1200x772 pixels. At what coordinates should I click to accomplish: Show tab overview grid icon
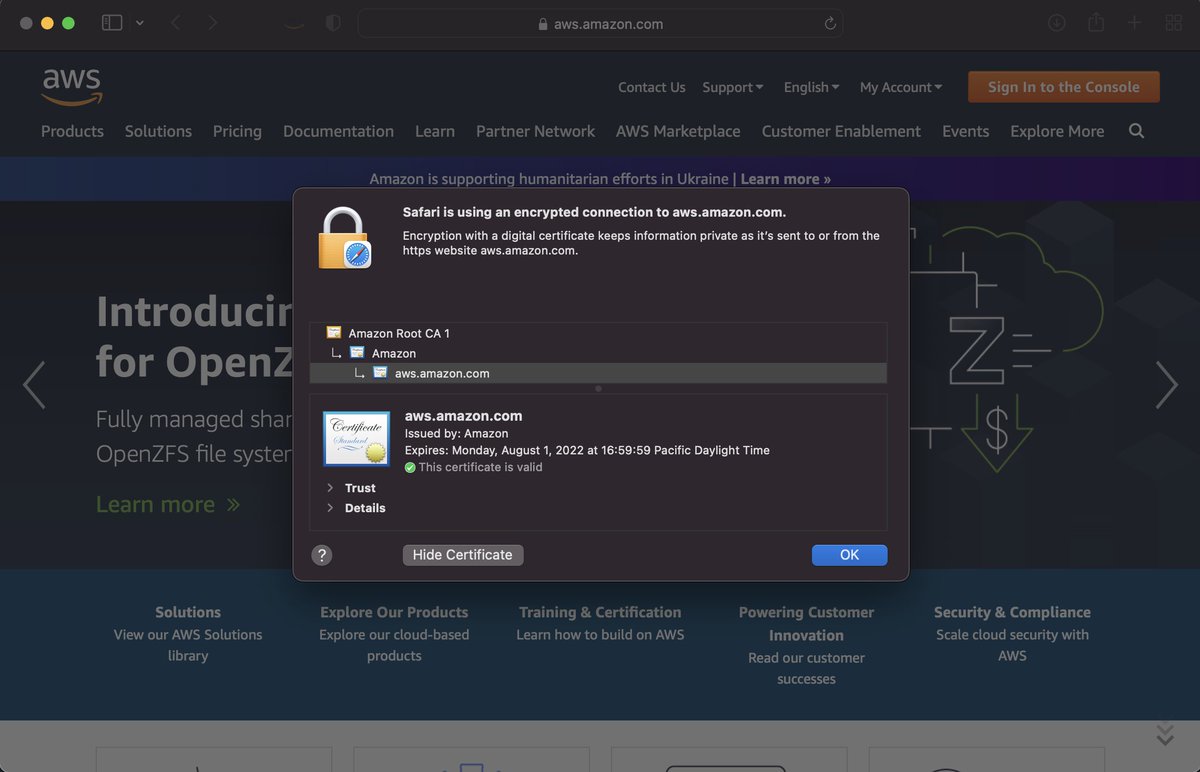(1173, 23)
